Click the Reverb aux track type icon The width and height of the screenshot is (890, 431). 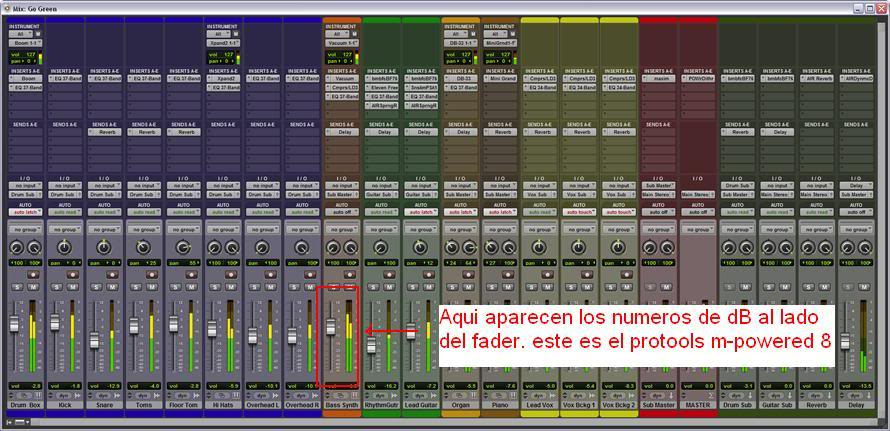[x=830, y=396]
